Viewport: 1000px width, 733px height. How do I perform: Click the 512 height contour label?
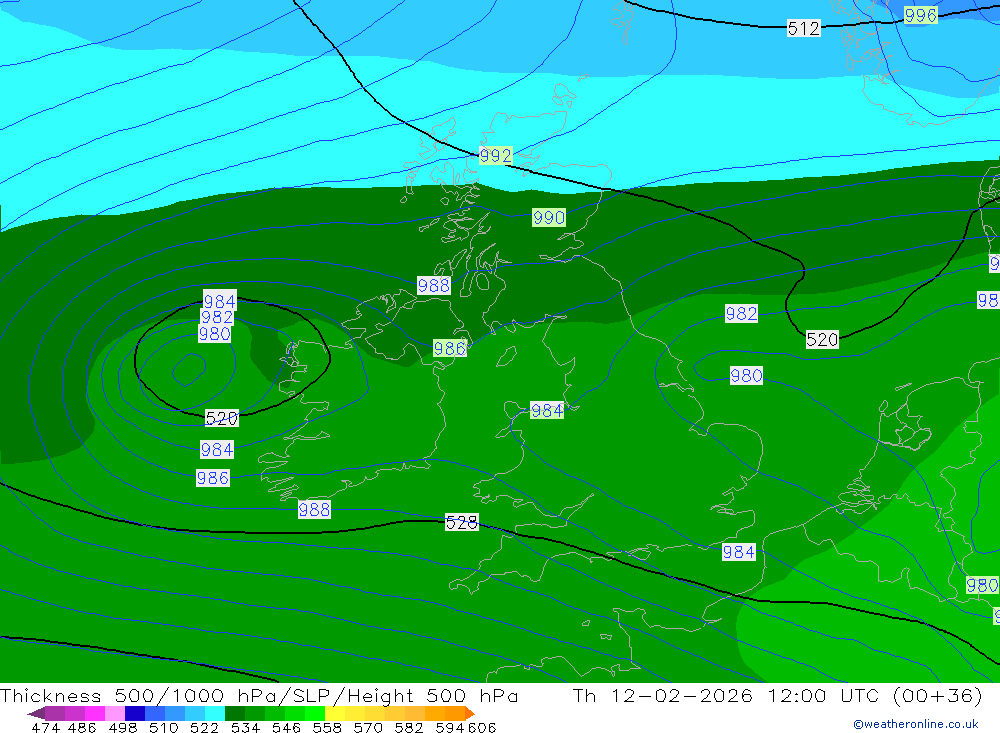coord(803,29)
